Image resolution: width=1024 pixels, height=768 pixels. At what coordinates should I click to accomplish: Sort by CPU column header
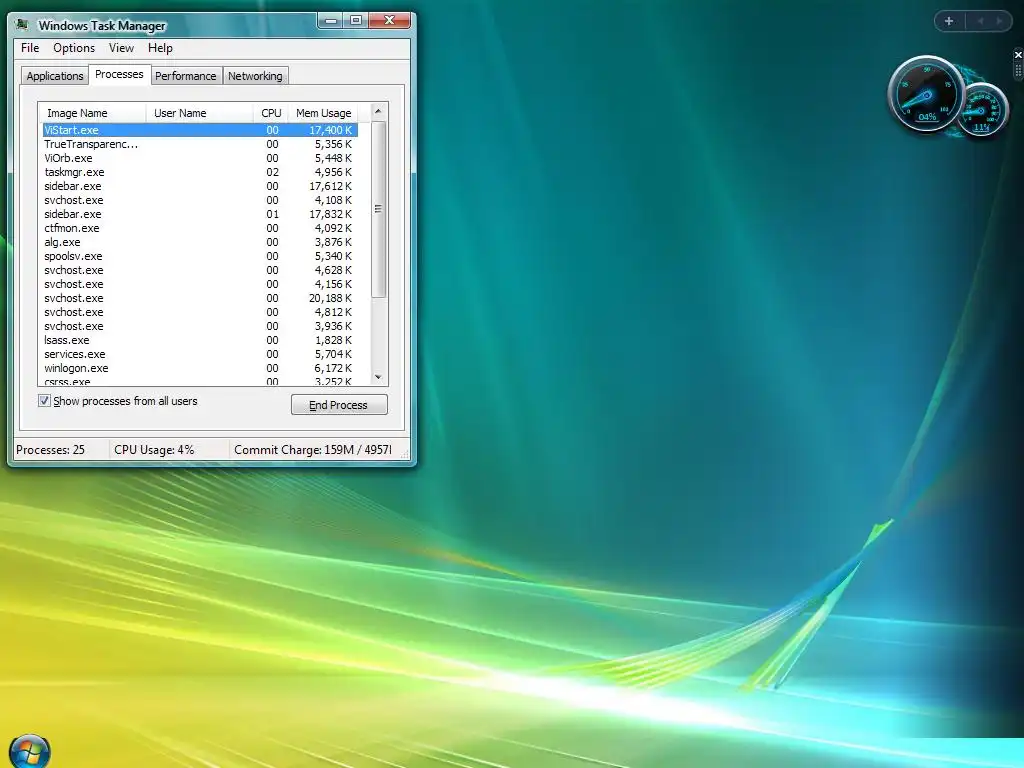(x=270, y=112)
